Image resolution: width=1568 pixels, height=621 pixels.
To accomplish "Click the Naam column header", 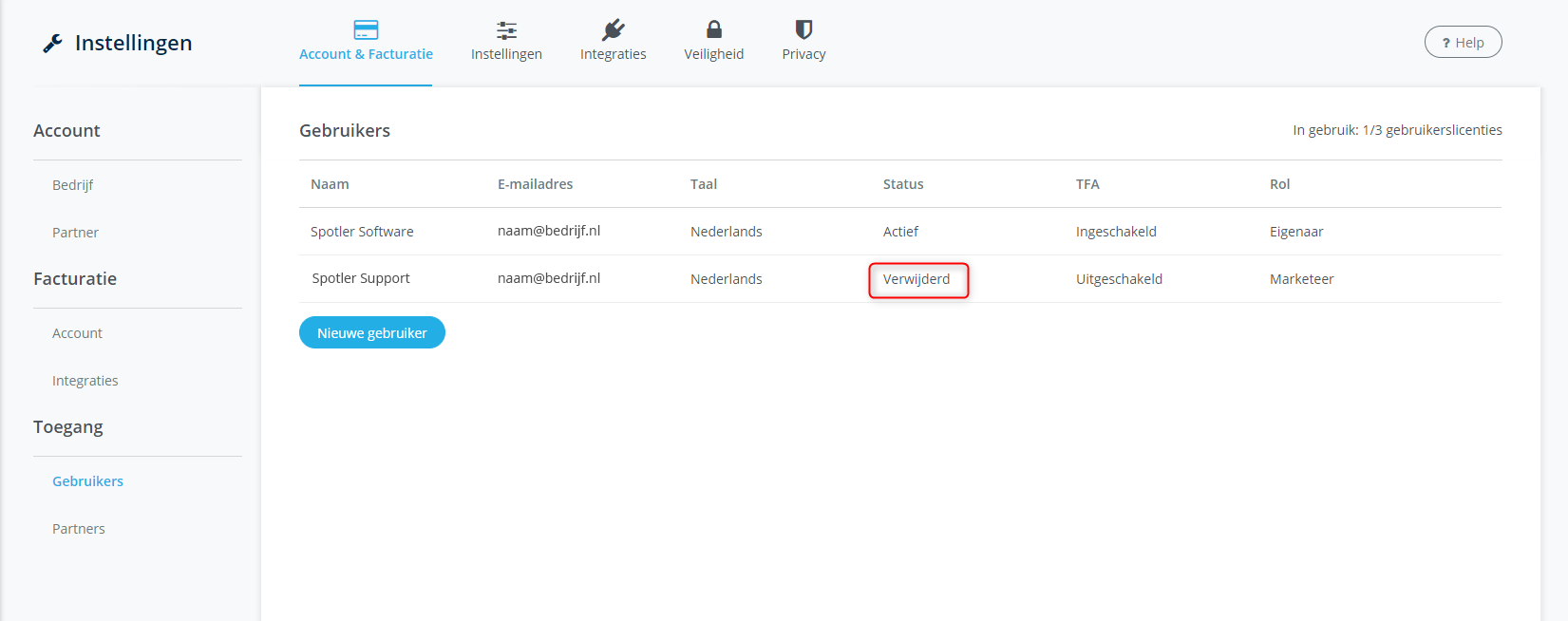I will pos(330,184).
